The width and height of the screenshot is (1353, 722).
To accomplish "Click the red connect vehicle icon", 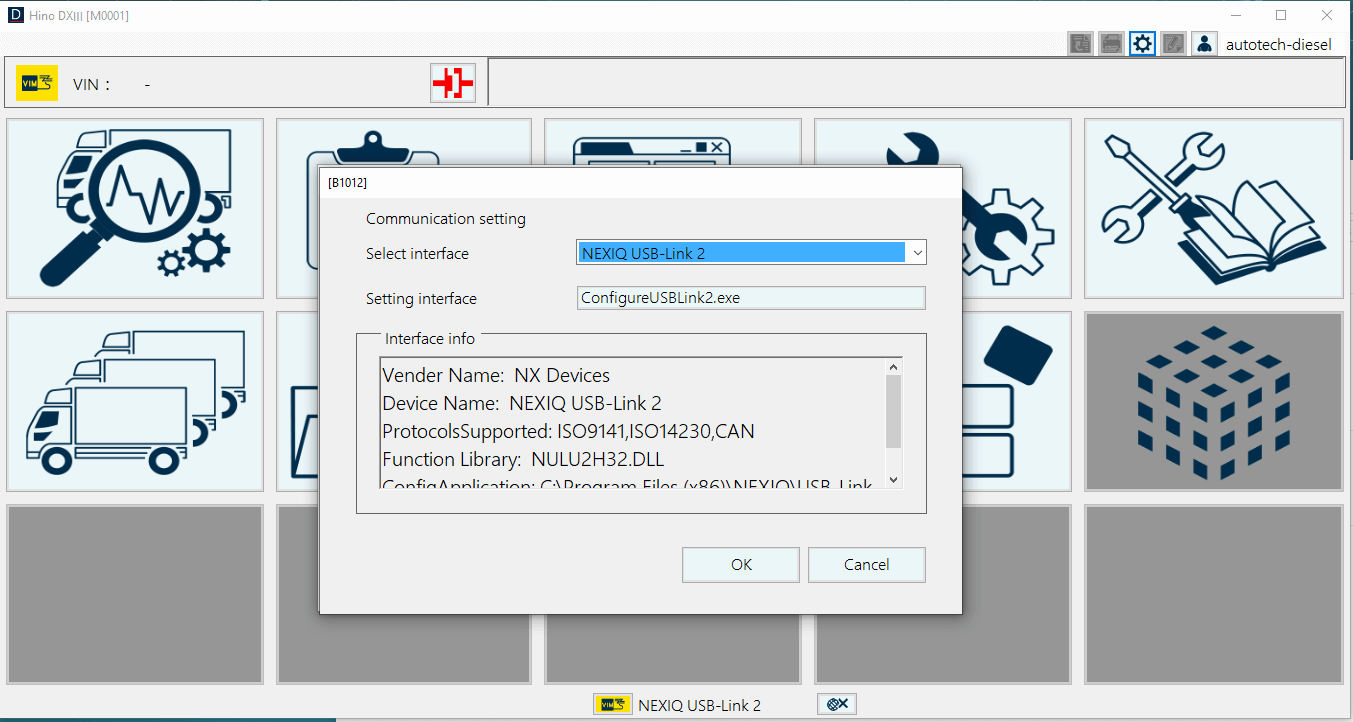I will click(453, 84).
